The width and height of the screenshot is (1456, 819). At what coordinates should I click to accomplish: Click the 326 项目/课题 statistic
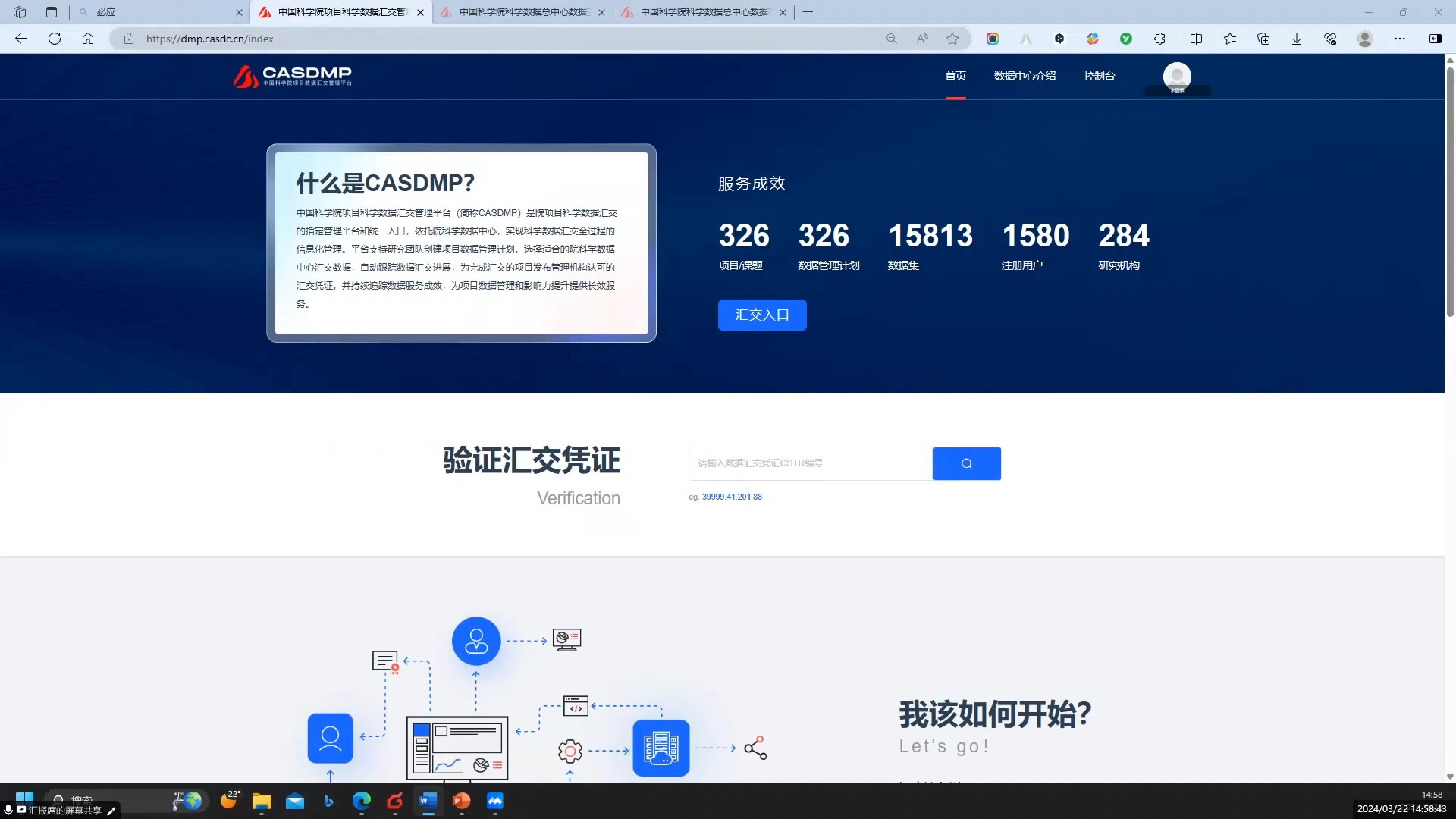point(744,246)
